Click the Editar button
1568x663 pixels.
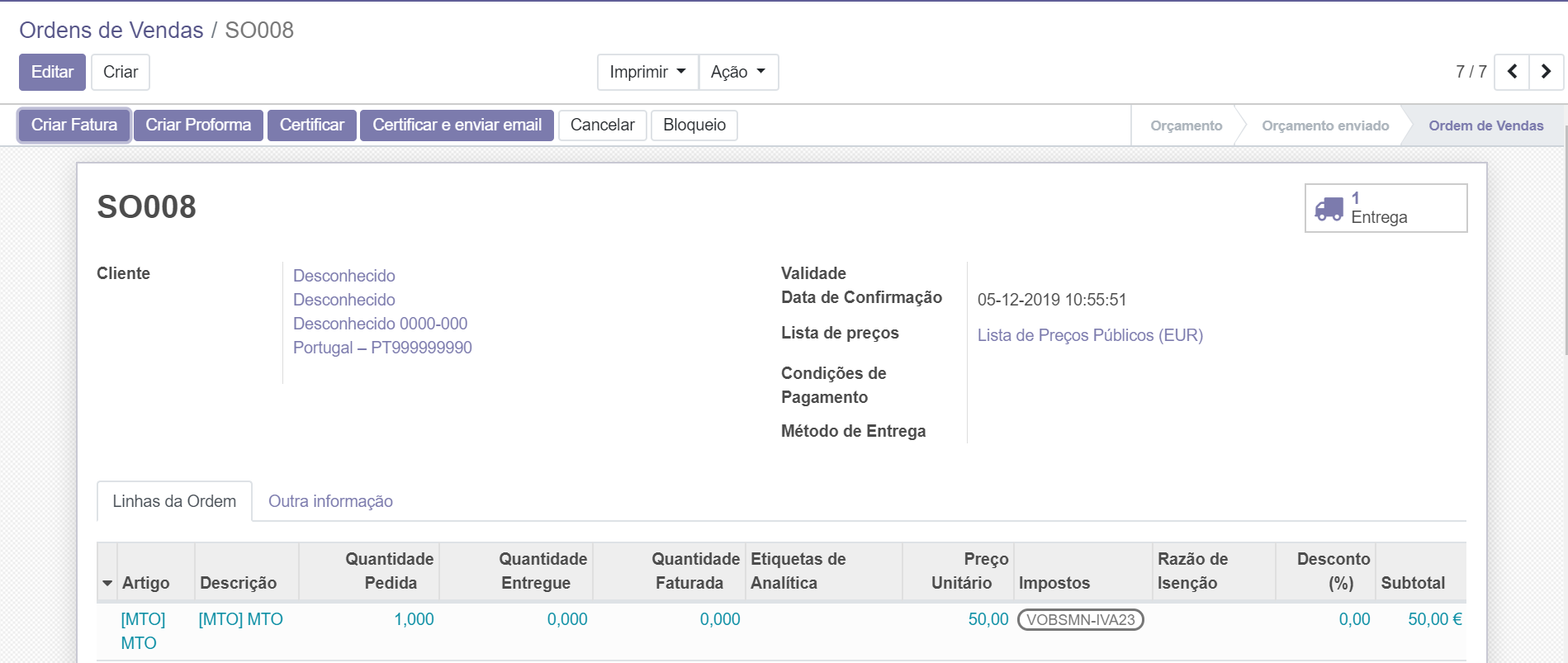(x=52, y=72)
